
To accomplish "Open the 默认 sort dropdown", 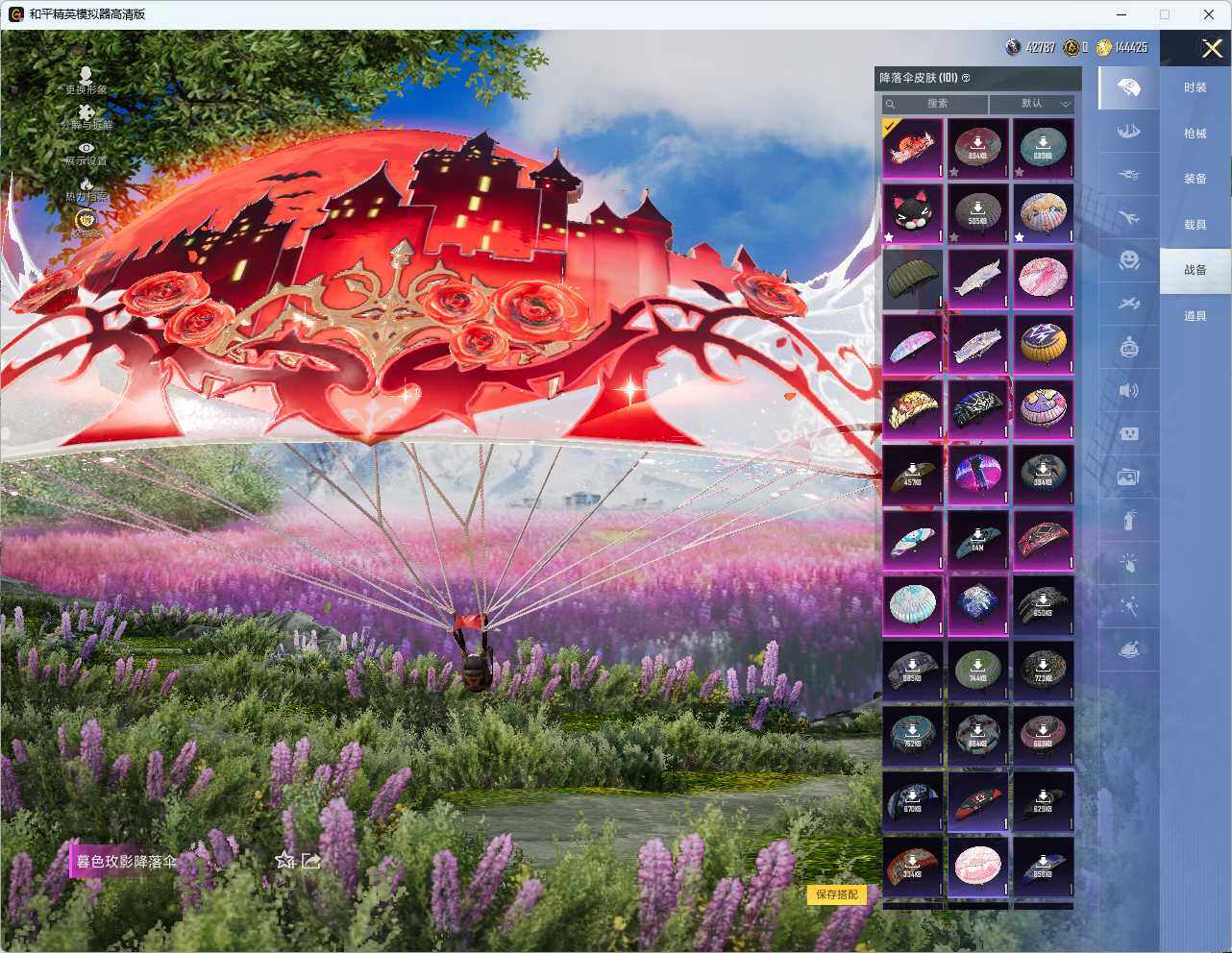I will pos(1032,104).
